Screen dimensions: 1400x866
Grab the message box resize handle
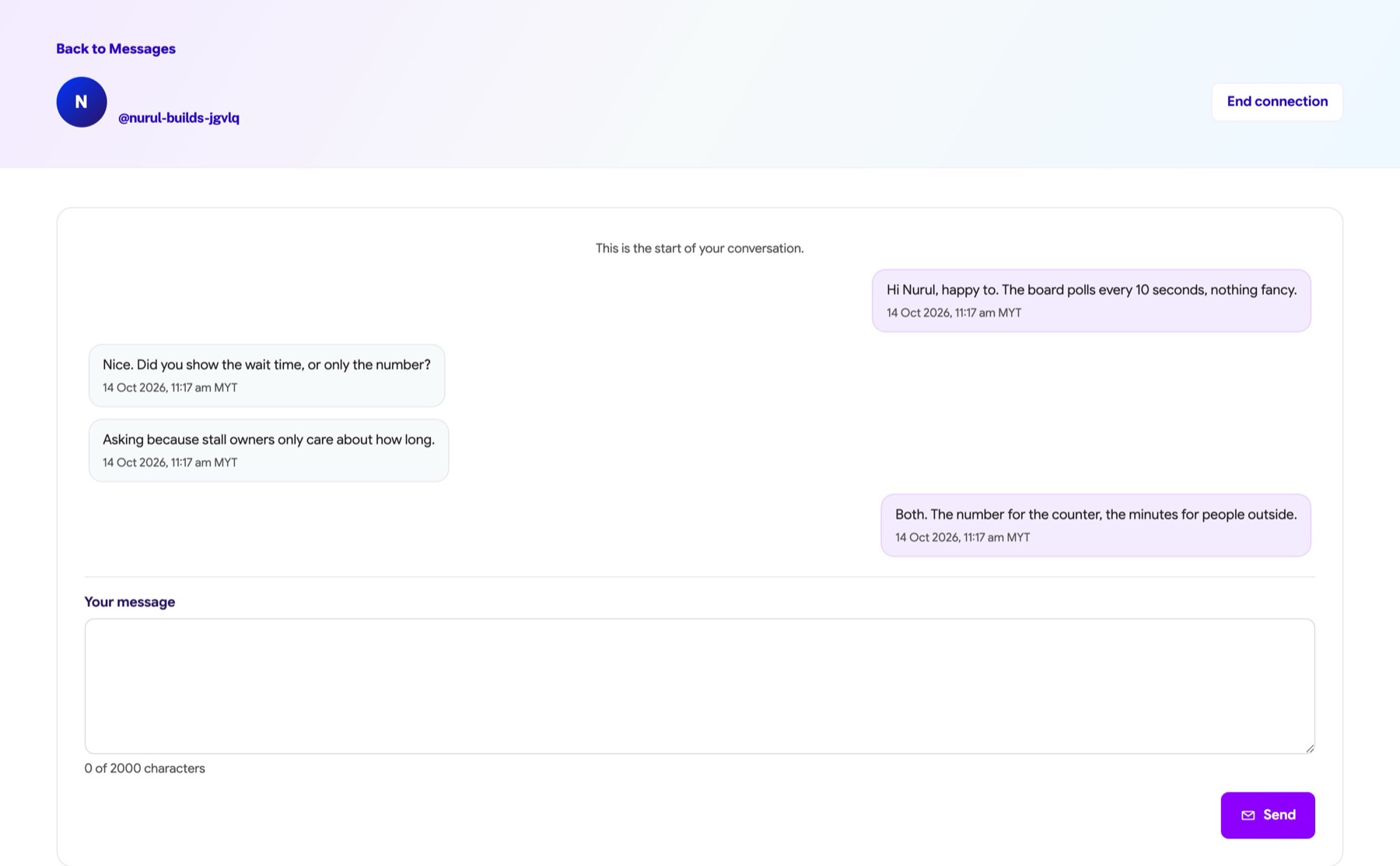1310,748
